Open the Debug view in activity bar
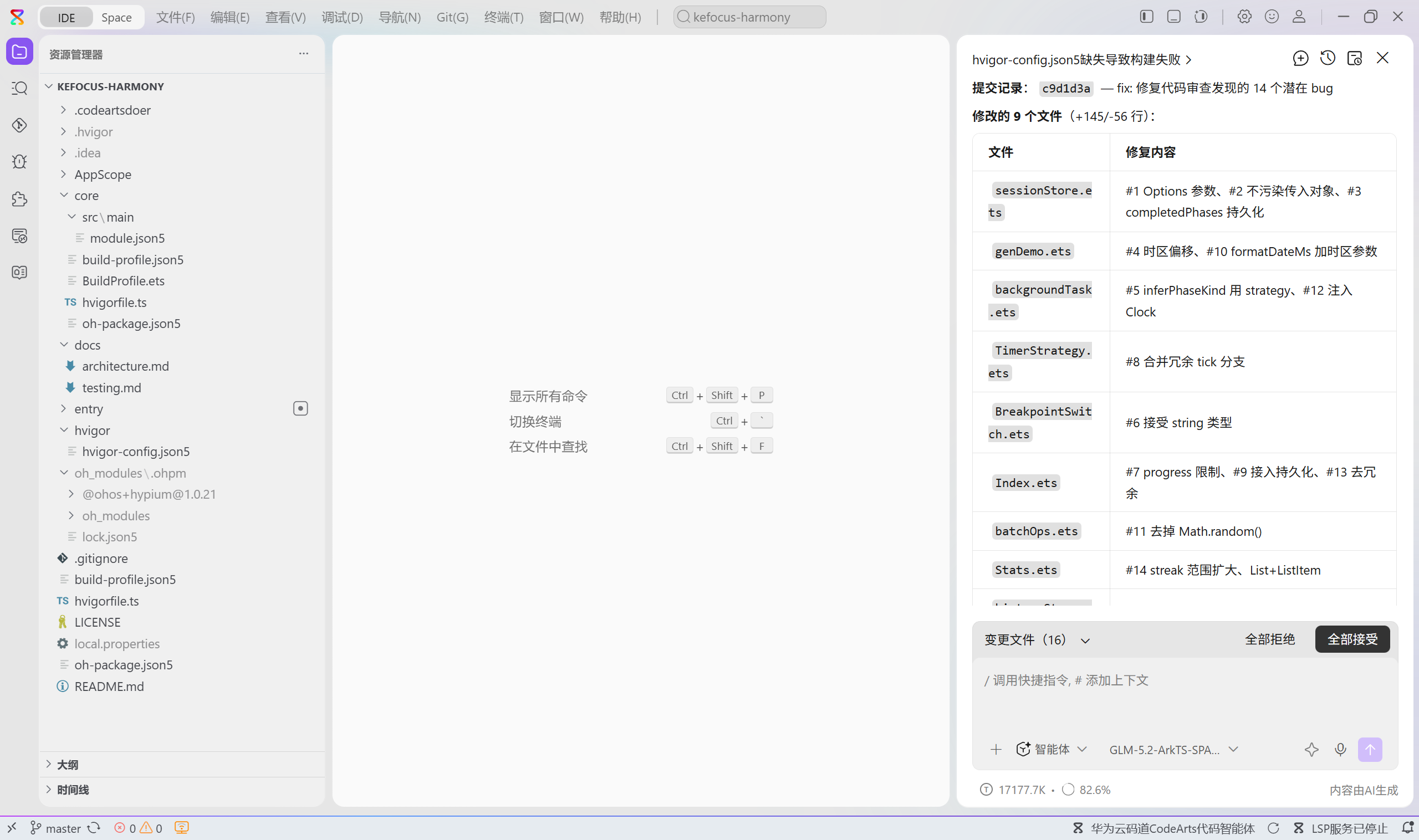 19,162
